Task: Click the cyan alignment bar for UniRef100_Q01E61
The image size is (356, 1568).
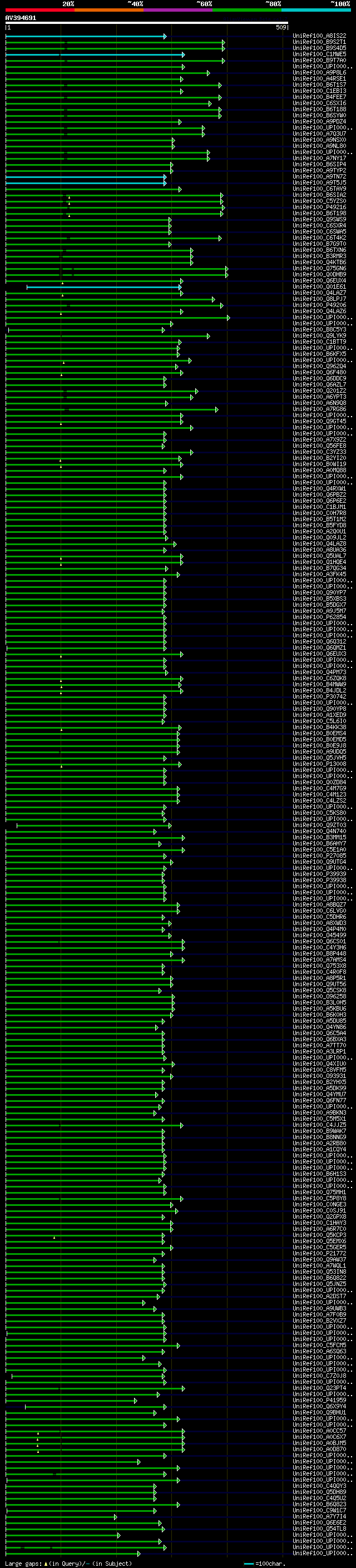Action: [103, 286]
